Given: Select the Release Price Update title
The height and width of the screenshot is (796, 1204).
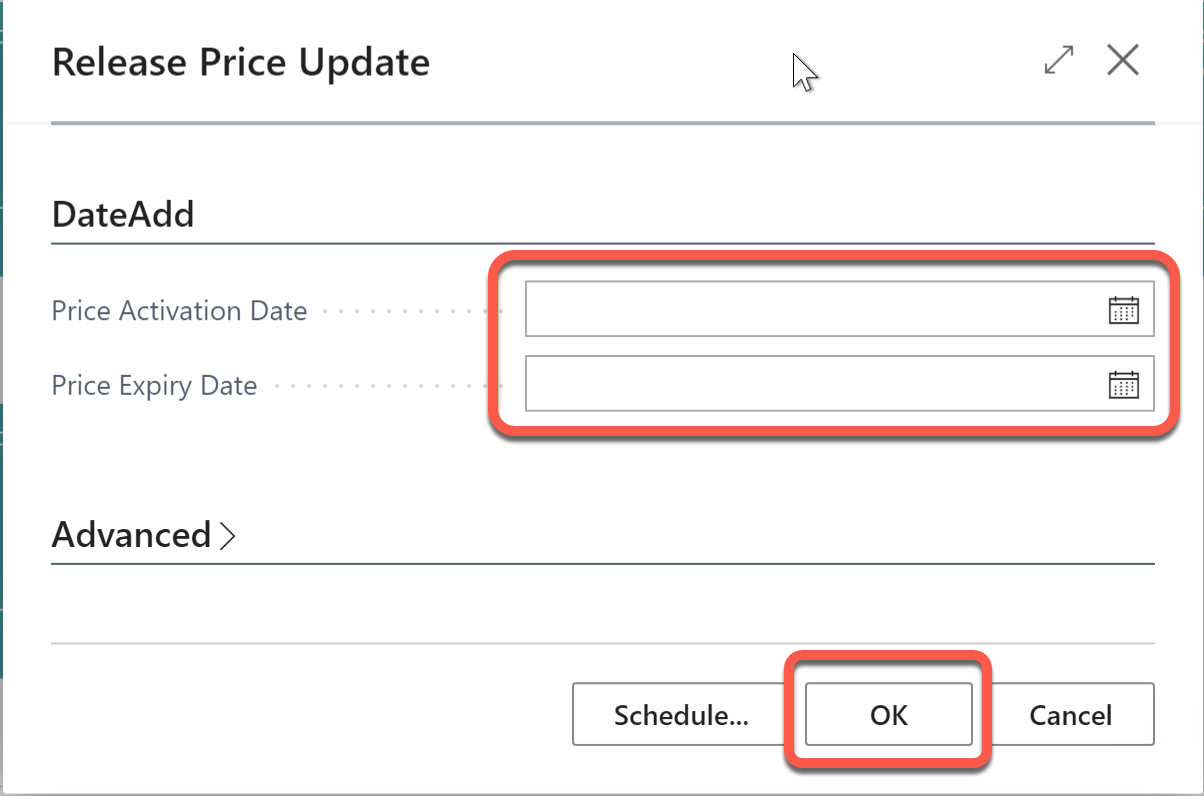Looking at the screenshot, I should [240, 62].
